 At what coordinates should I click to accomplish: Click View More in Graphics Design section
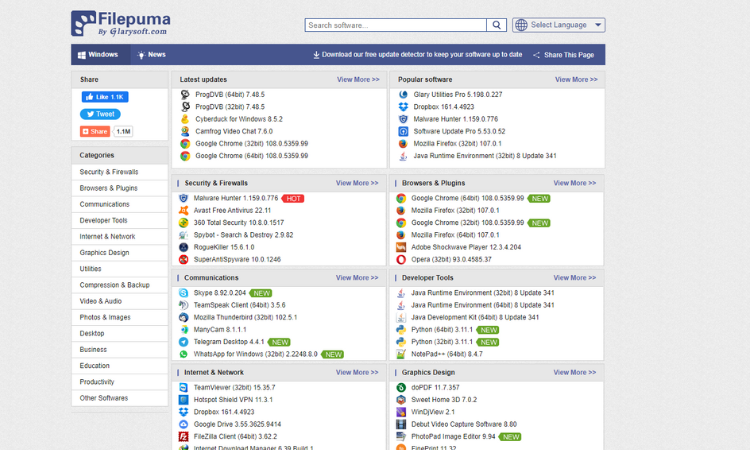tap(574, 372)
